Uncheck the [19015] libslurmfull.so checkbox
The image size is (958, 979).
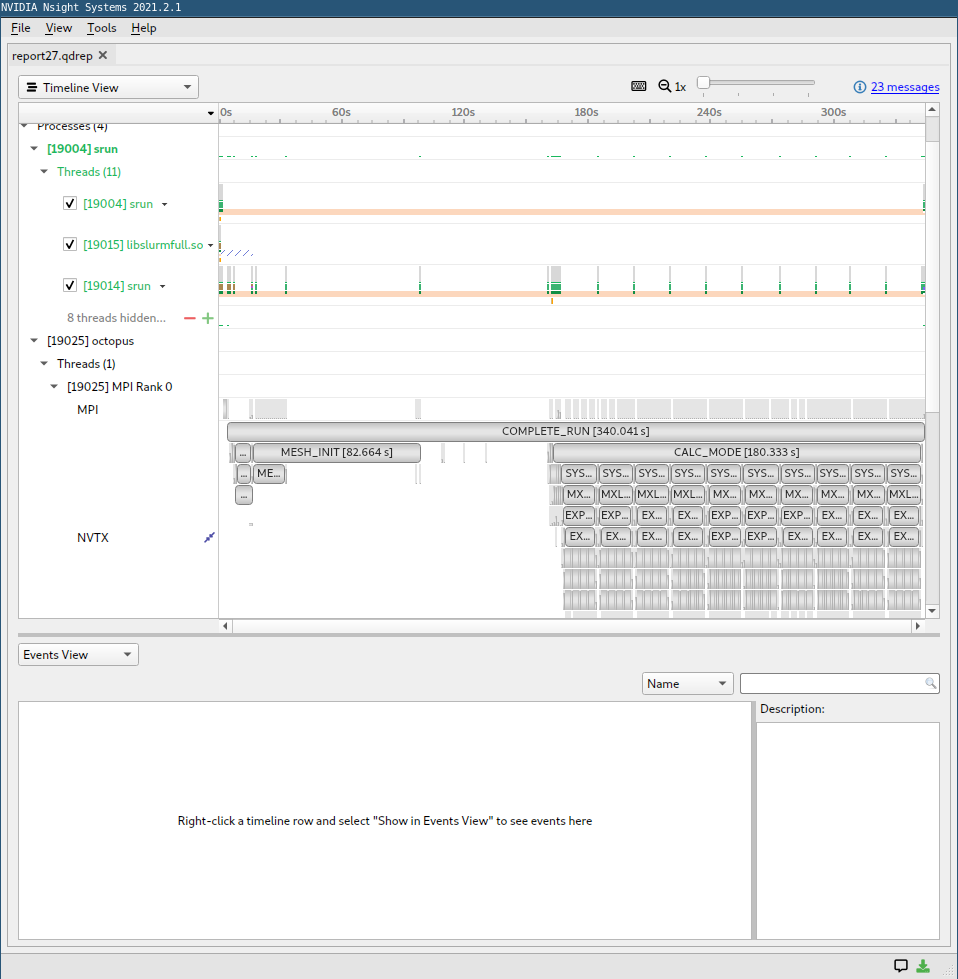pos(70,244)
